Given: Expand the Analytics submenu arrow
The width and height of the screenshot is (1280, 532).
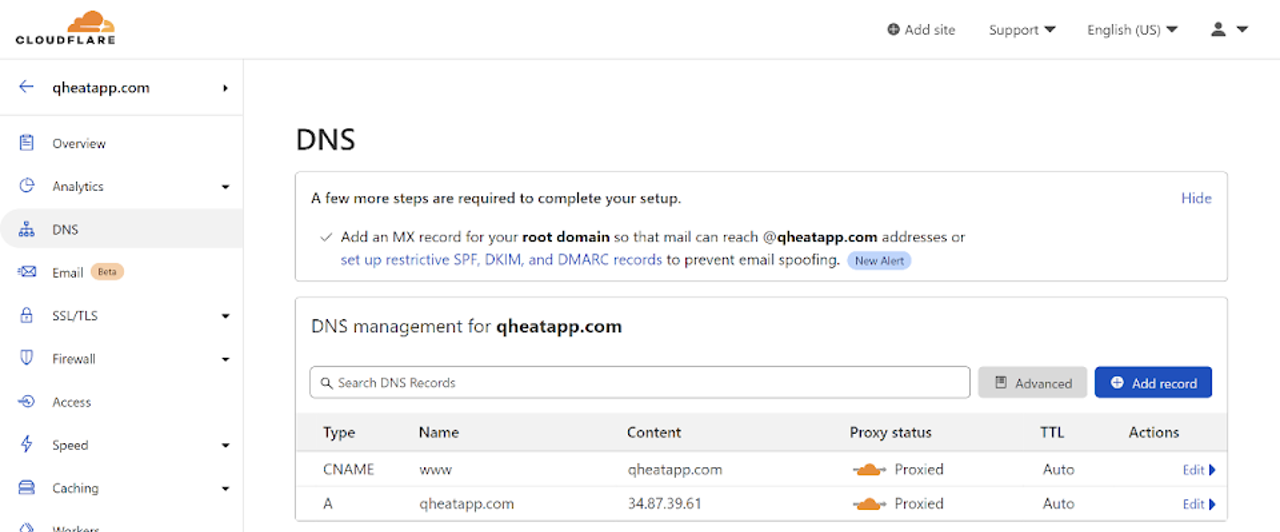Looking at the screenshot, I should 225,187.
